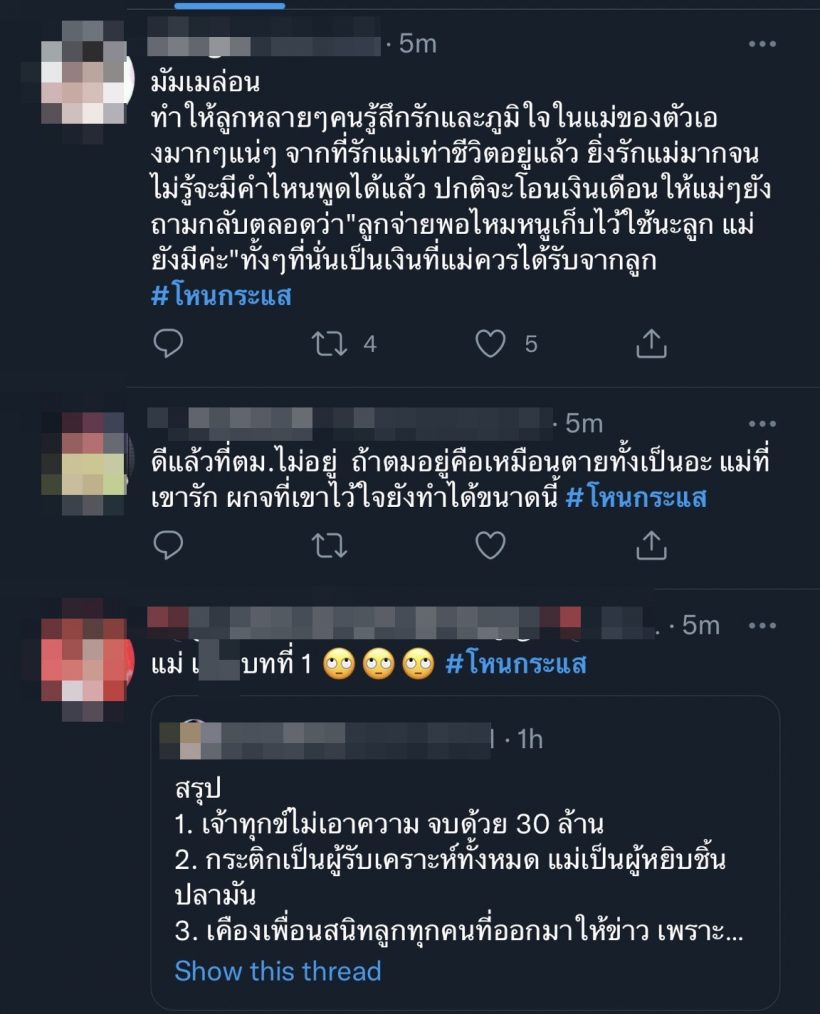Open the third tweet author's red avatar

tap(84, 660)
